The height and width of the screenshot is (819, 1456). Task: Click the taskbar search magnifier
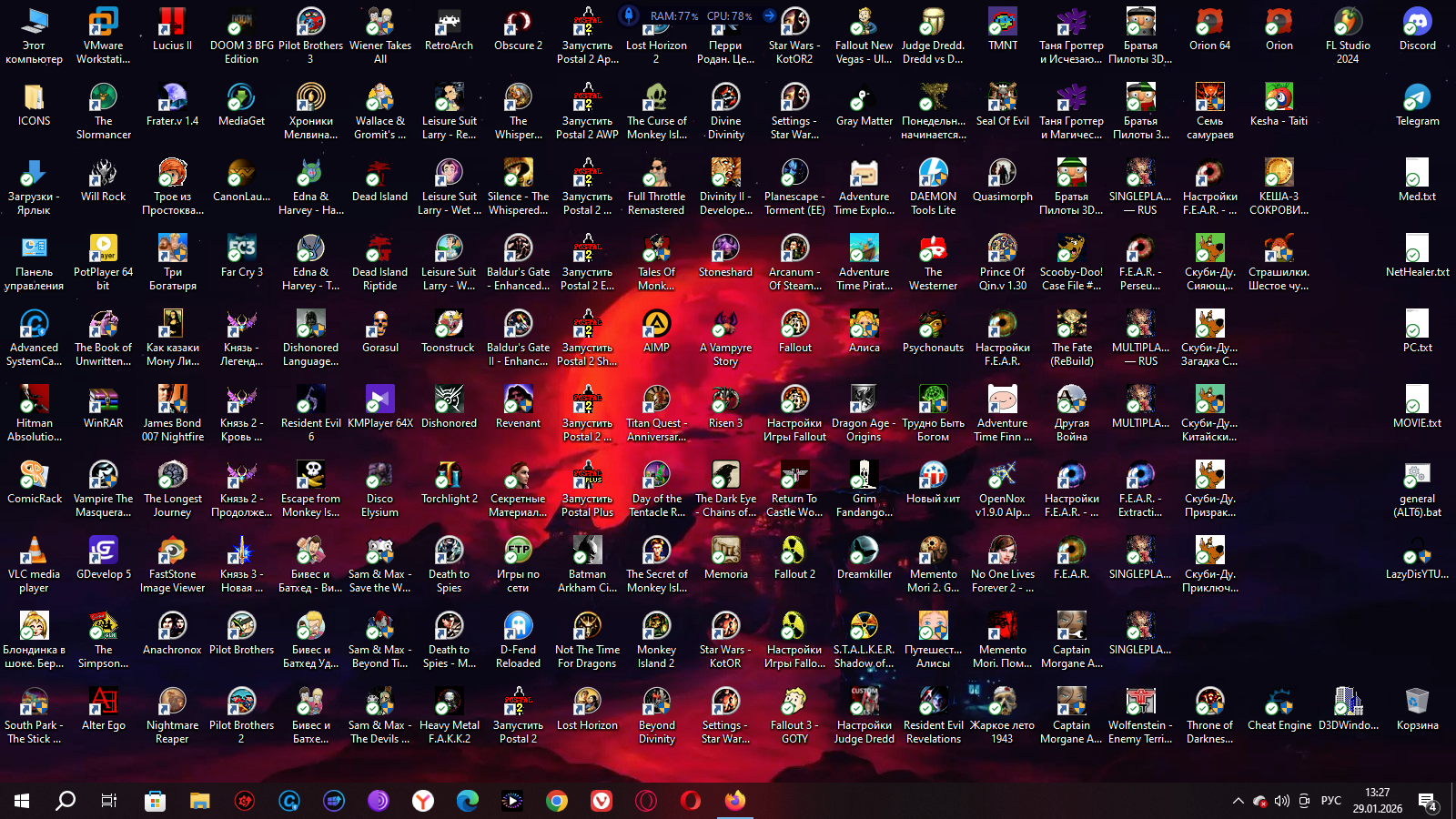[x=66, y=801]
